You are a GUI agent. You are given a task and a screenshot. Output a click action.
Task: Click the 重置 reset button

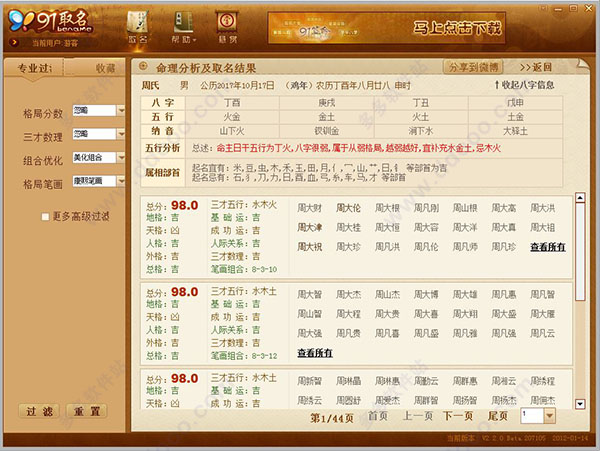(86, 411)
